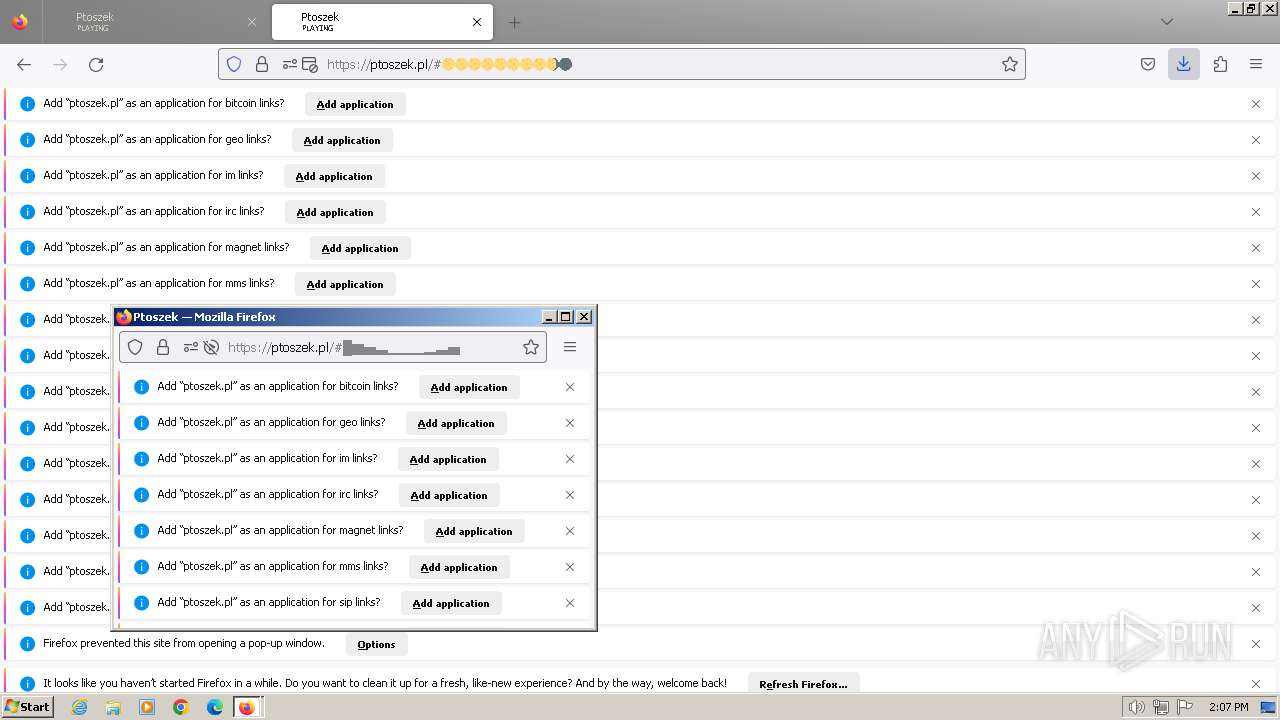Dismiss the refresh Firefox notification

[x=1256, y=684]
